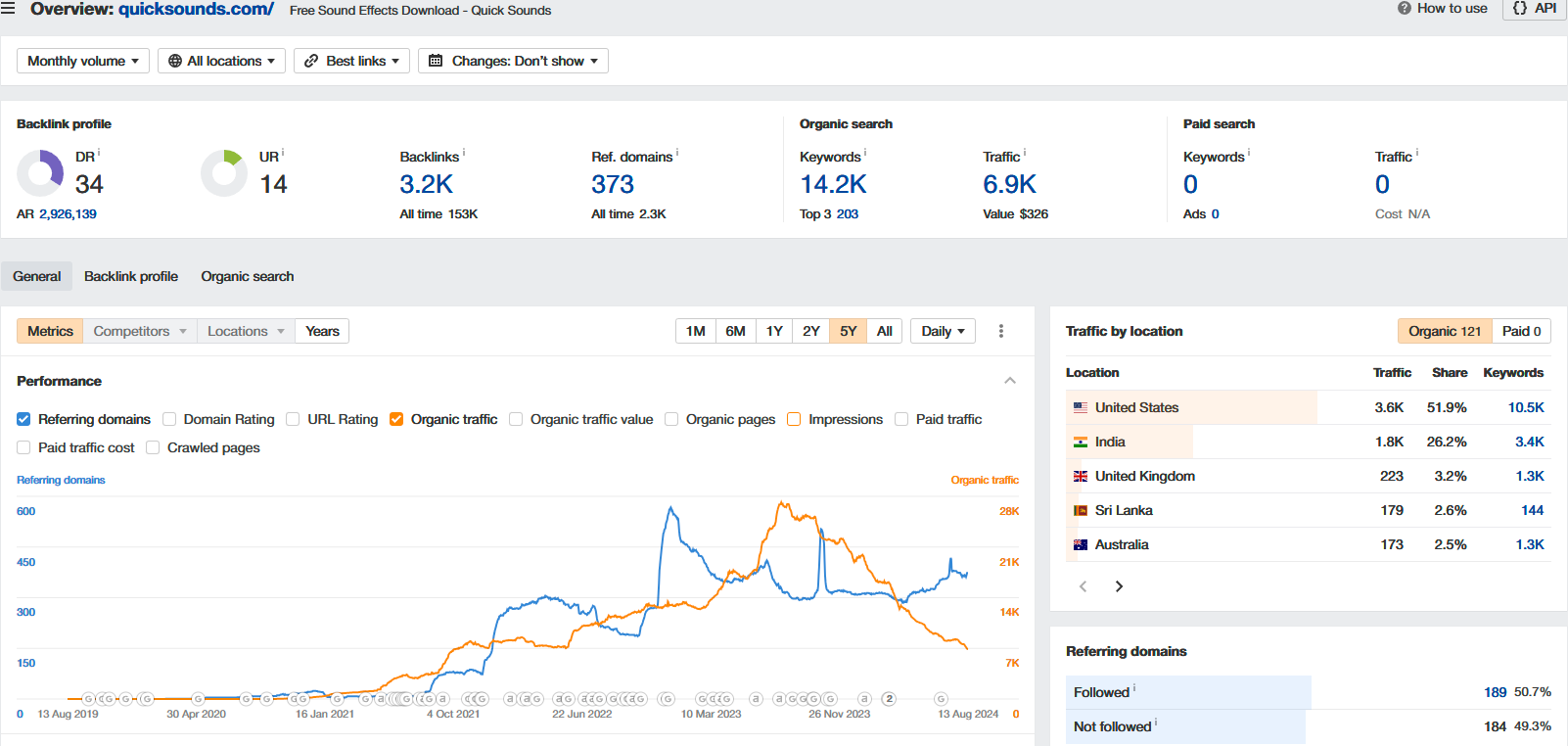Open the hamburger menu icon
Screen dimensions: 1568x746
tap(8, 9)
